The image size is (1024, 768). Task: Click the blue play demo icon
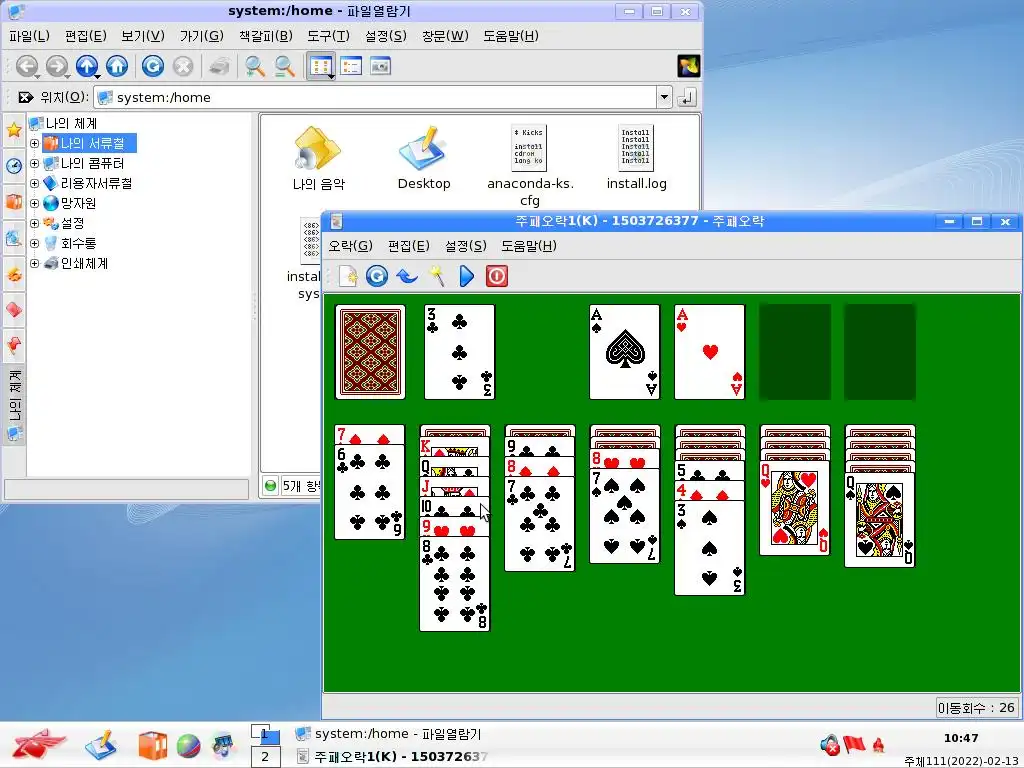click(466, 276)
